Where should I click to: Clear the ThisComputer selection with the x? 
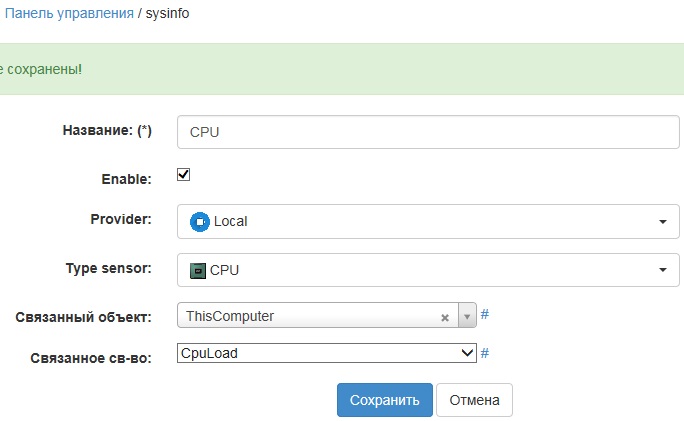pos(445,317)
